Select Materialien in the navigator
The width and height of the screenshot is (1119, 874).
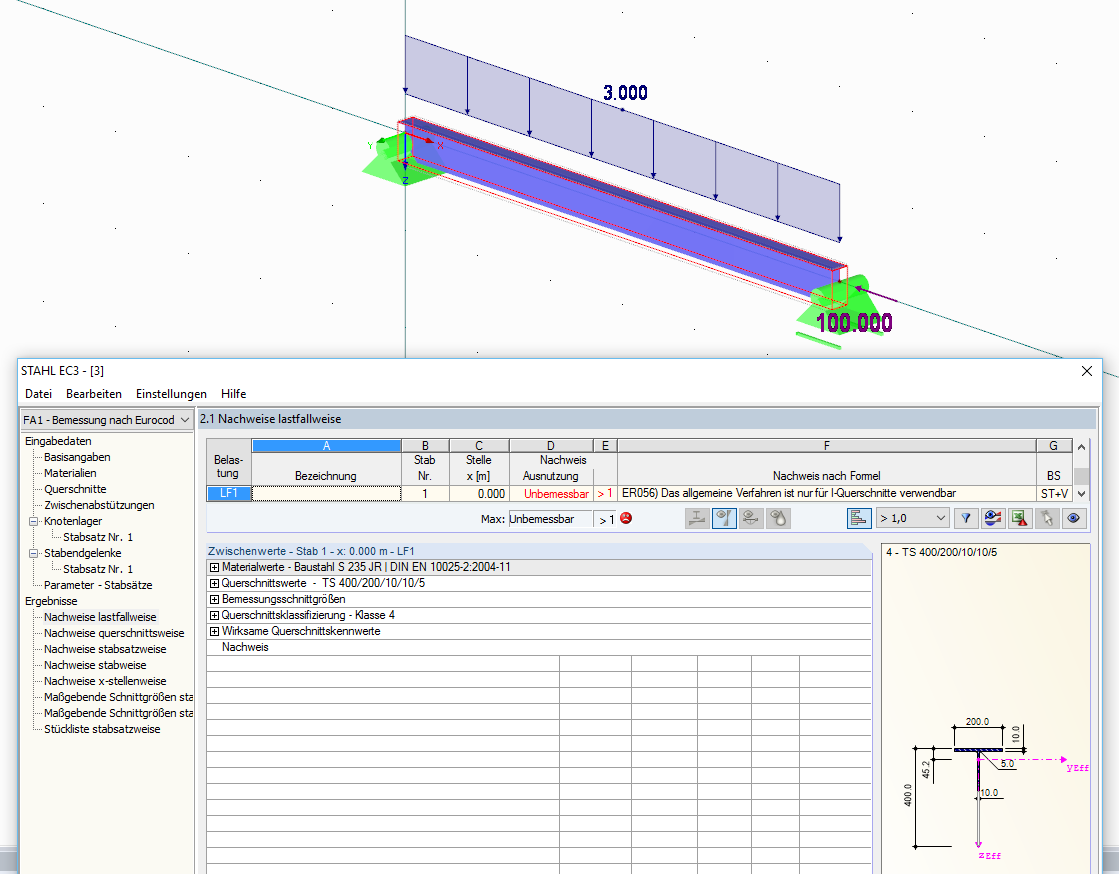pos(70,473)
